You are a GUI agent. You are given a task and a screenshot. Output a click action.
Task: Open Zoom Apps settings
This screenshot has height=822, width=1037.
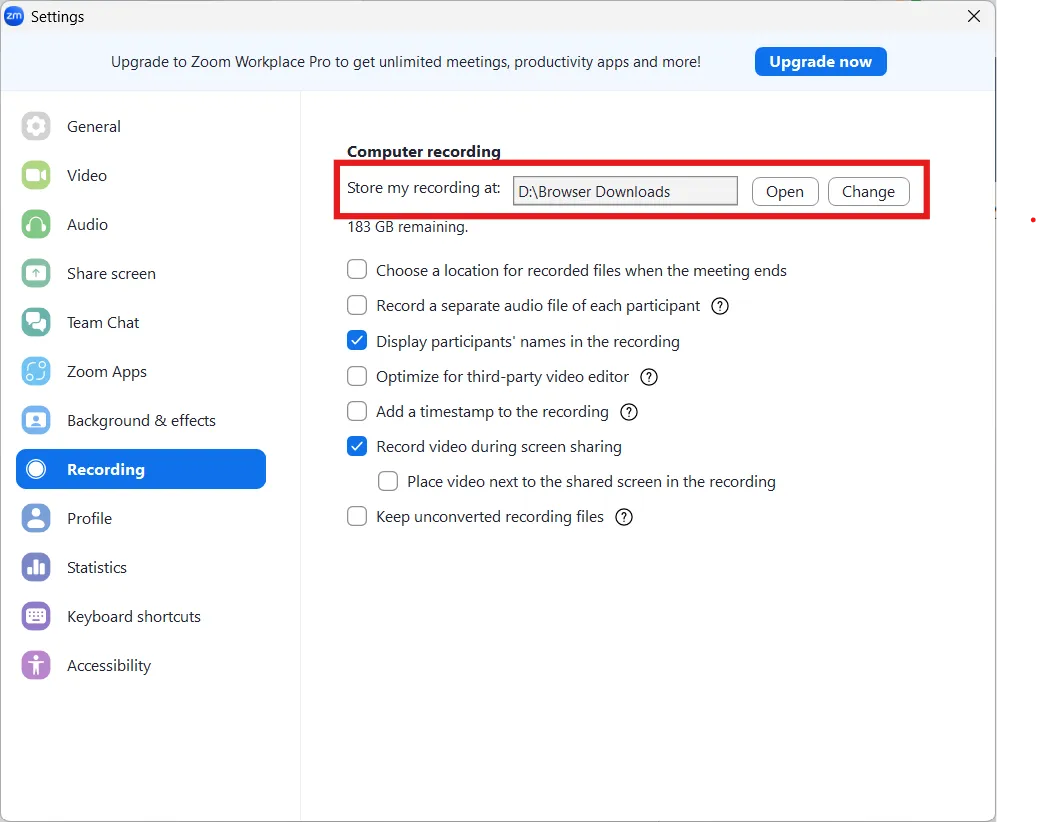coord(106,372)
